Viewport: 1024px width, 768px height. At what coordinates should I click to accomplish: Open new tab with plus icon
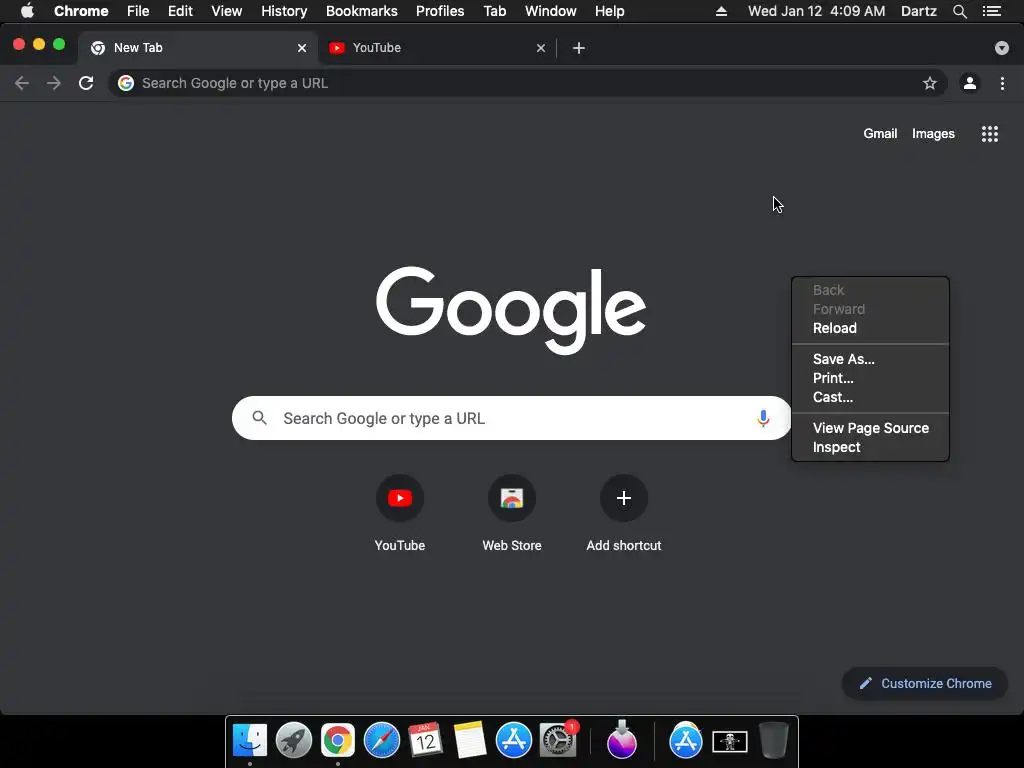tap(579, 48)
